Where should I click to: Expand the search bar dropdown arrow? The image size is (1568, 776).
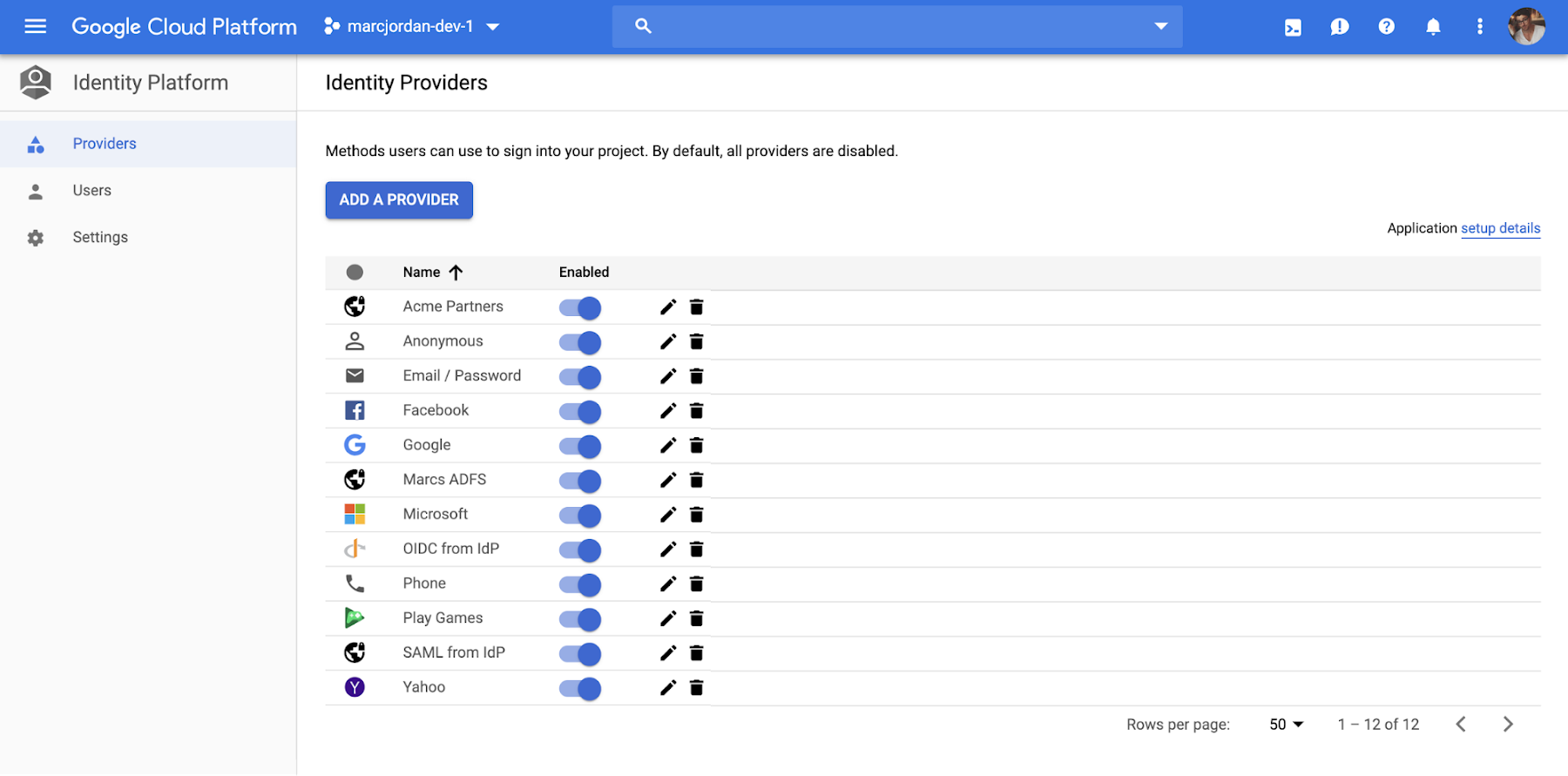tap(1160, 26)
